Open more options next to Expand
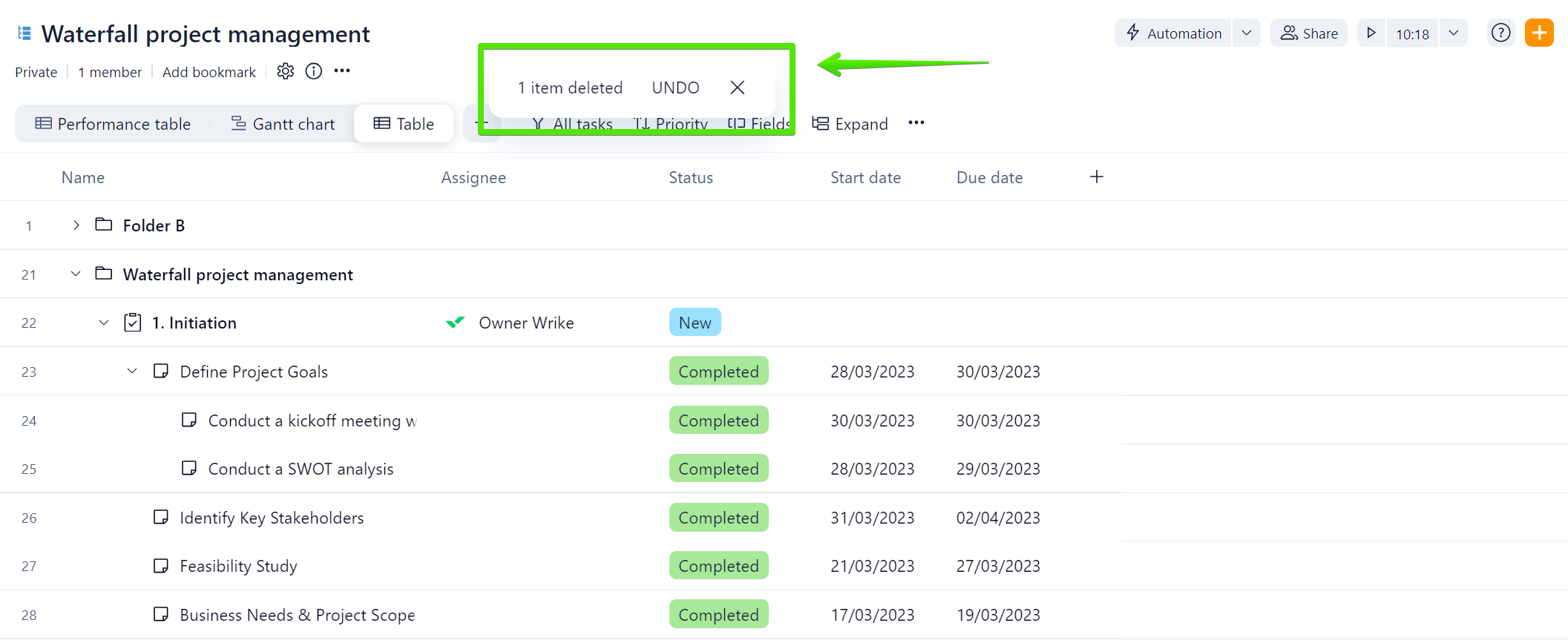 tap(916, 123)
